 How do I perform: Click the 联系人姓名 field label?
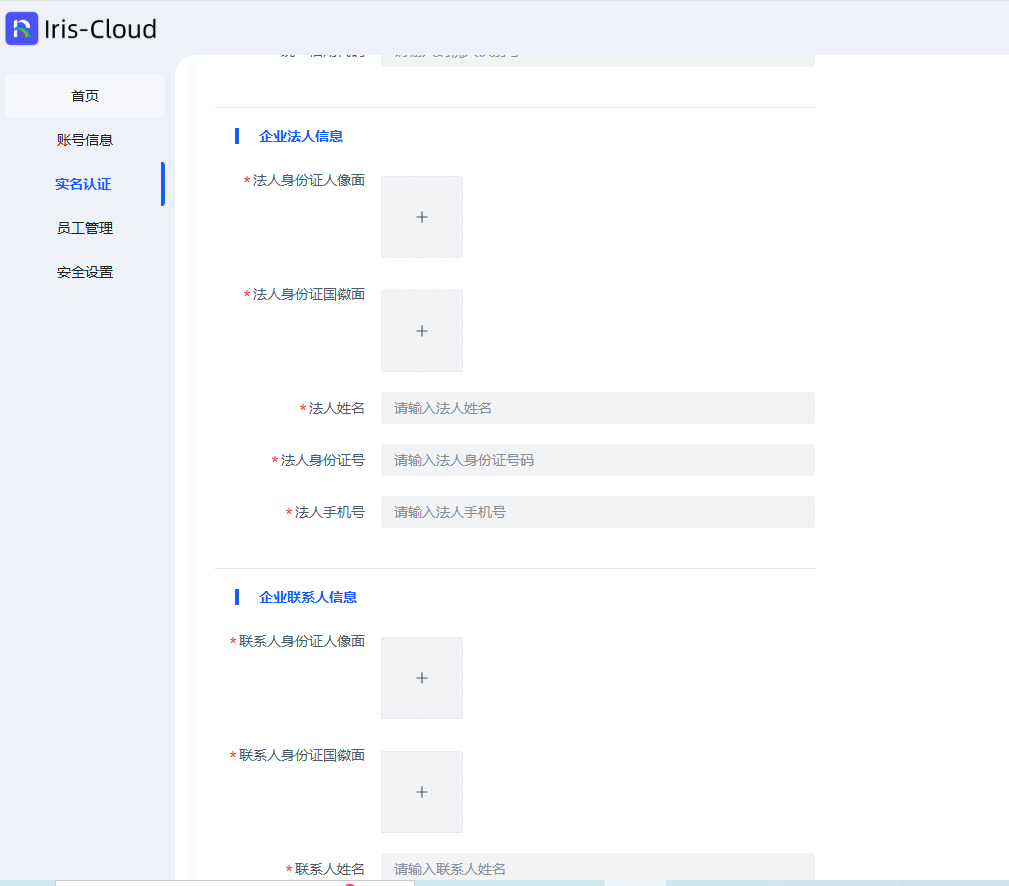[329, 868]
